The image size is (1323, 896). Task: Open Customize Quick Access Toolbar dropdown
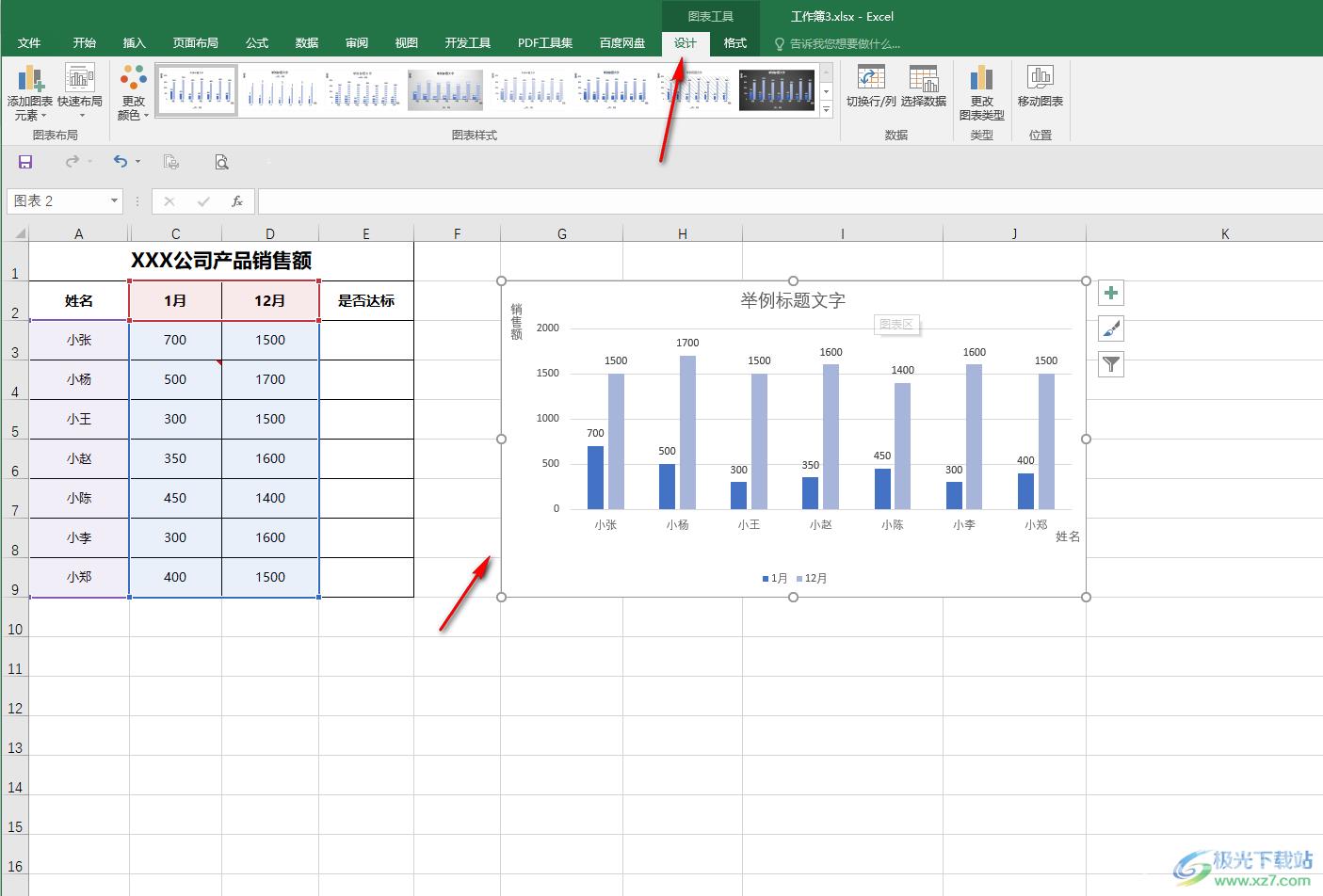(x=268, y=163)
